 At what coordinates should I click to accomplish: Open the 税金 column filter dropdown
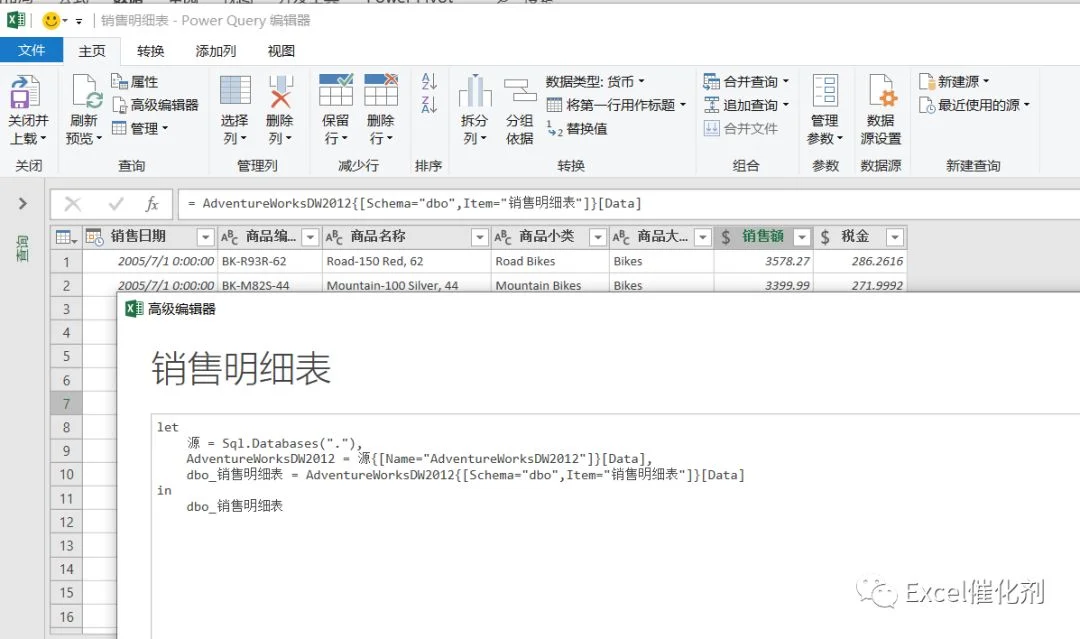[895, 237]
